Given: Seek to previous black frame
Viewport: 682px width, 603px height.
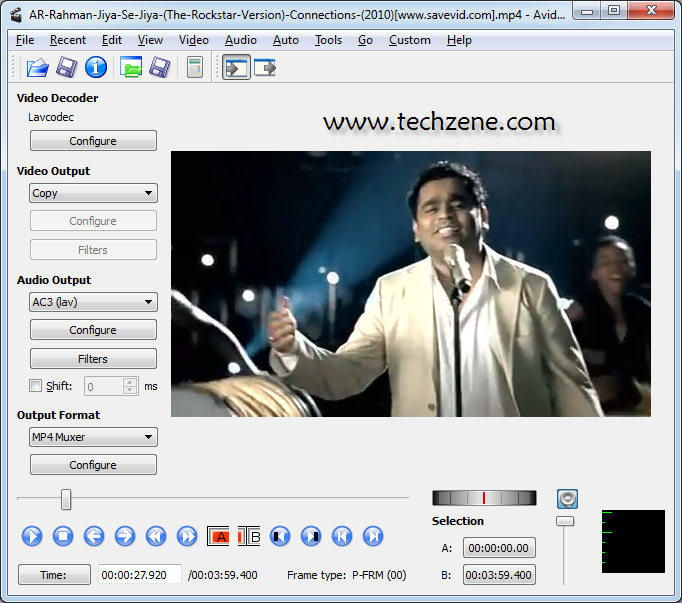Looking at the screenshot, I should point(280,536).
